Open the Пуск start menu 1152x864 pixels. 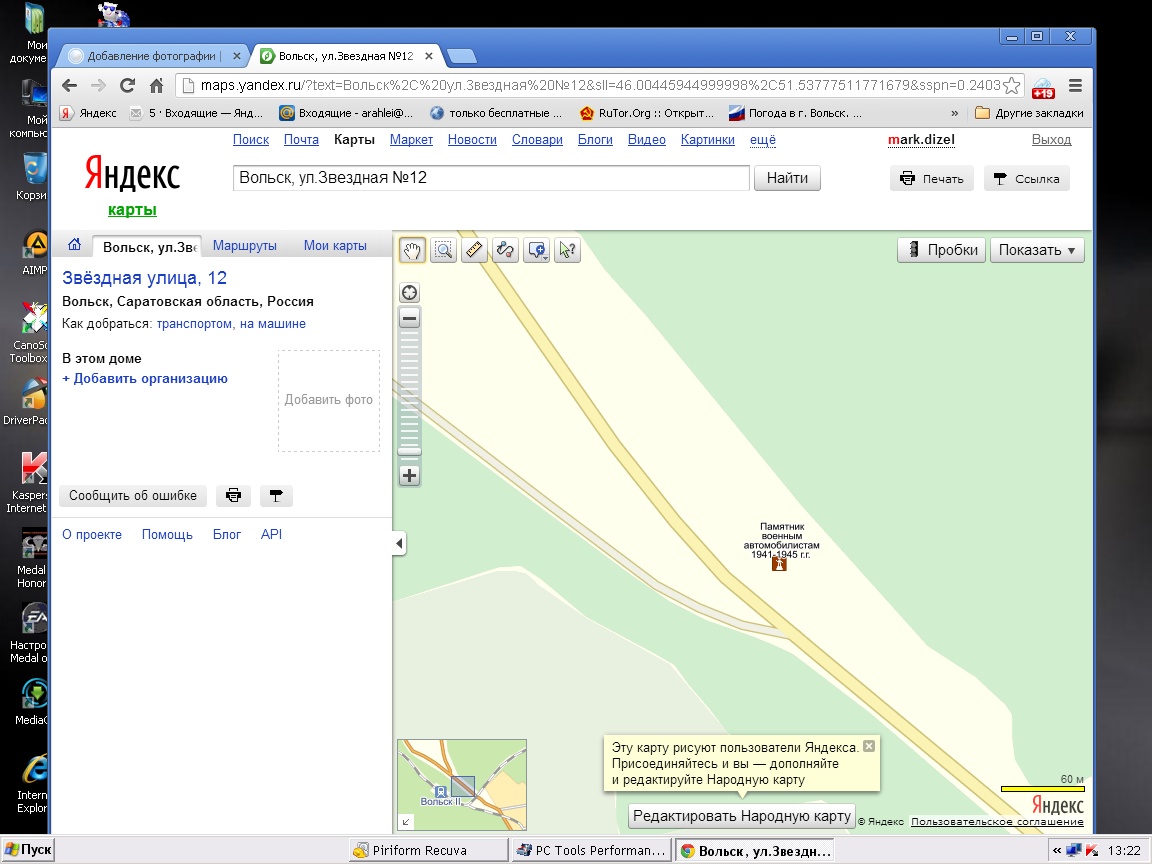click(x=28, y=850)
